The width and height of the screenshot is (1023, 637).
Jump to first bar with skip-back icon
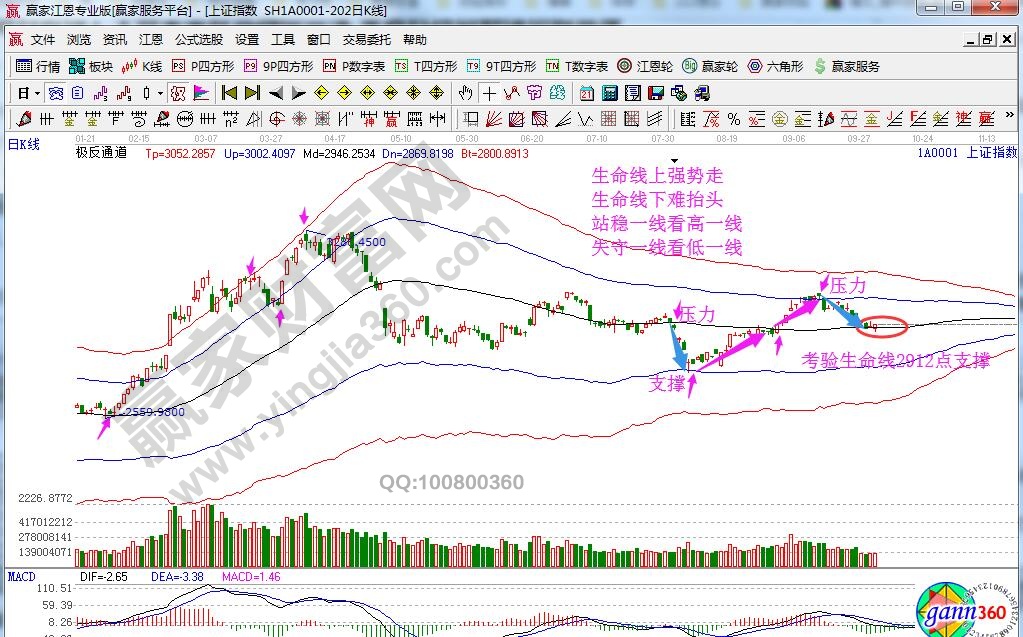229,93
